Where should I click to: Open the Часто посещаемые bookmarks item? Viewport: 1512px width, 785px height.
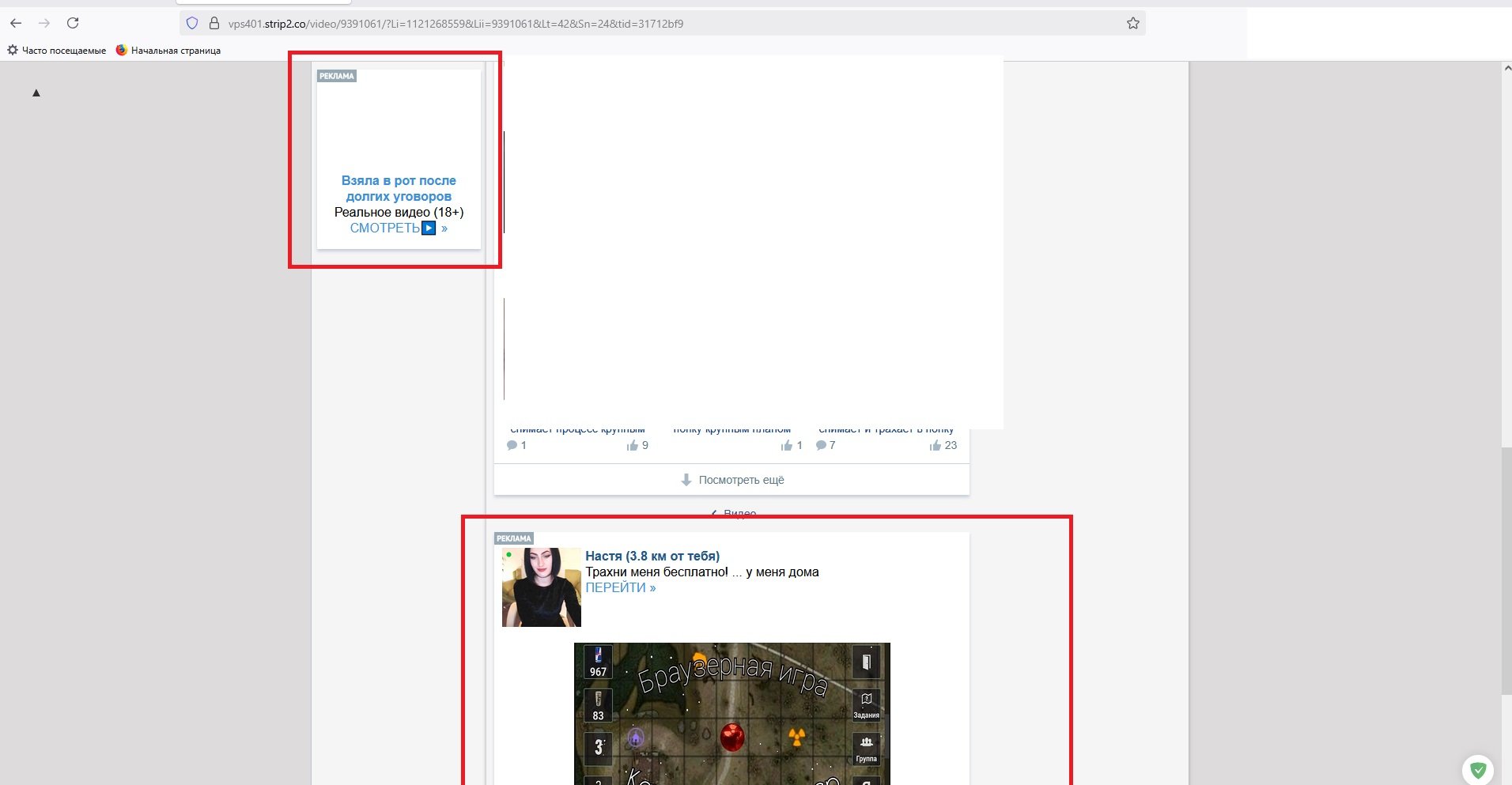[57, 51]
